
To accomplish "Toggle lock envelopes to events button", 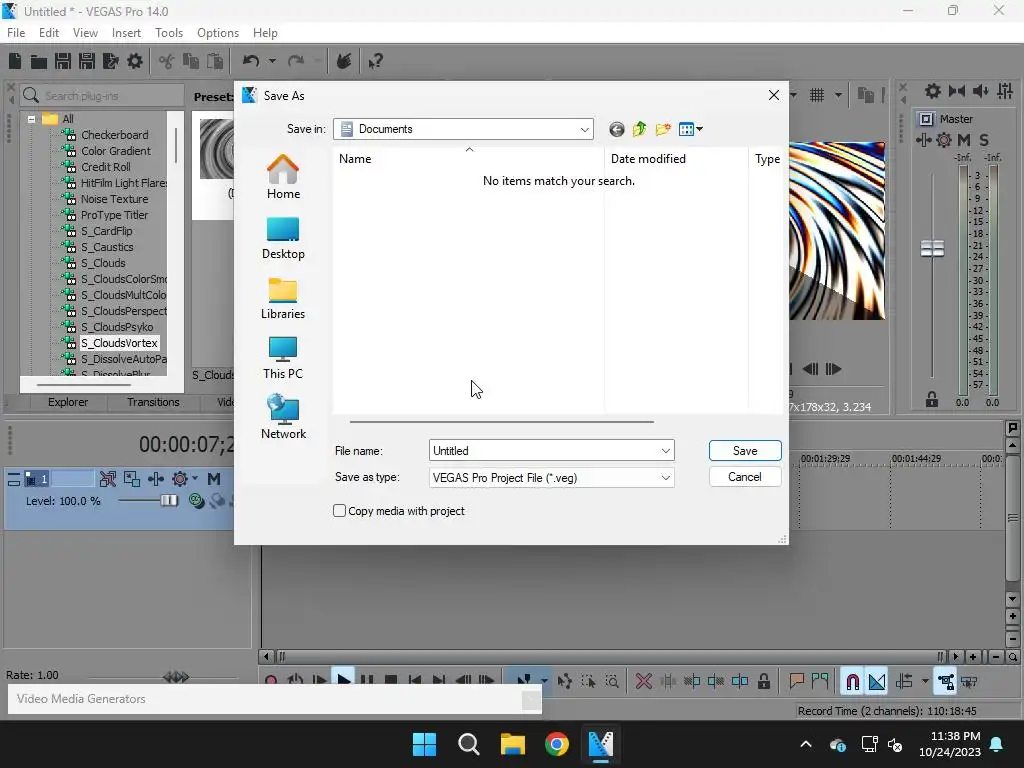I will [946, 682].
